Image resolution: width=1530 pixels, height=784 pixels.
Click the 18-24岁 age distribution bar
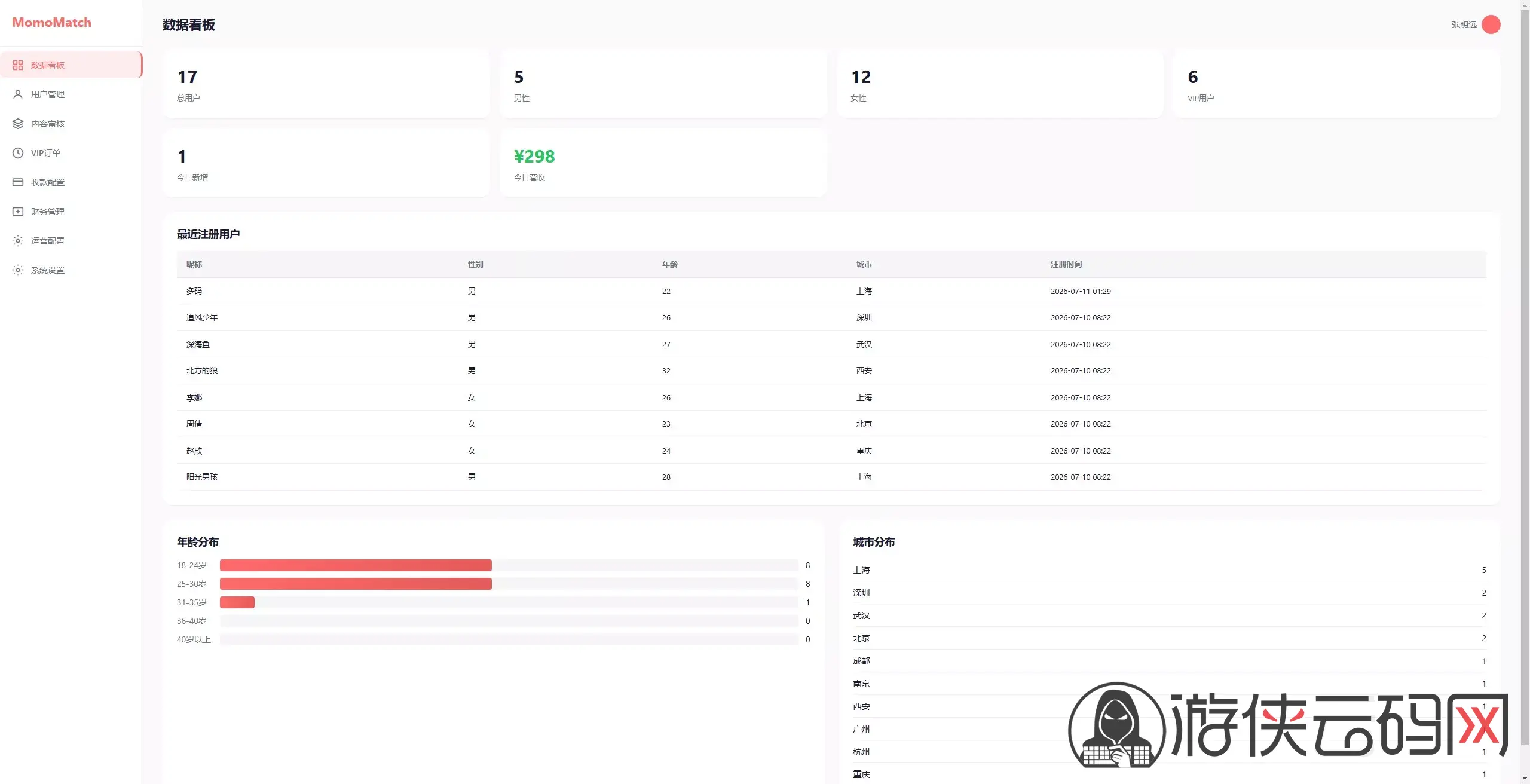(x=509, y=565)
